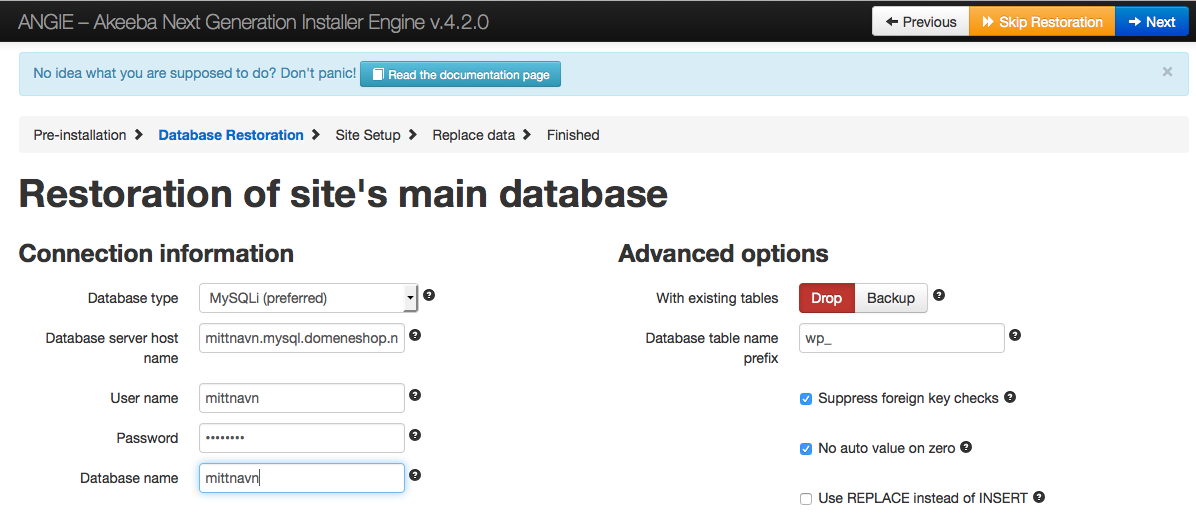Click the help icon beside Suppress foreign key checks
Viewport: 1196px width, 531px height.
(x=1010, y=397)
